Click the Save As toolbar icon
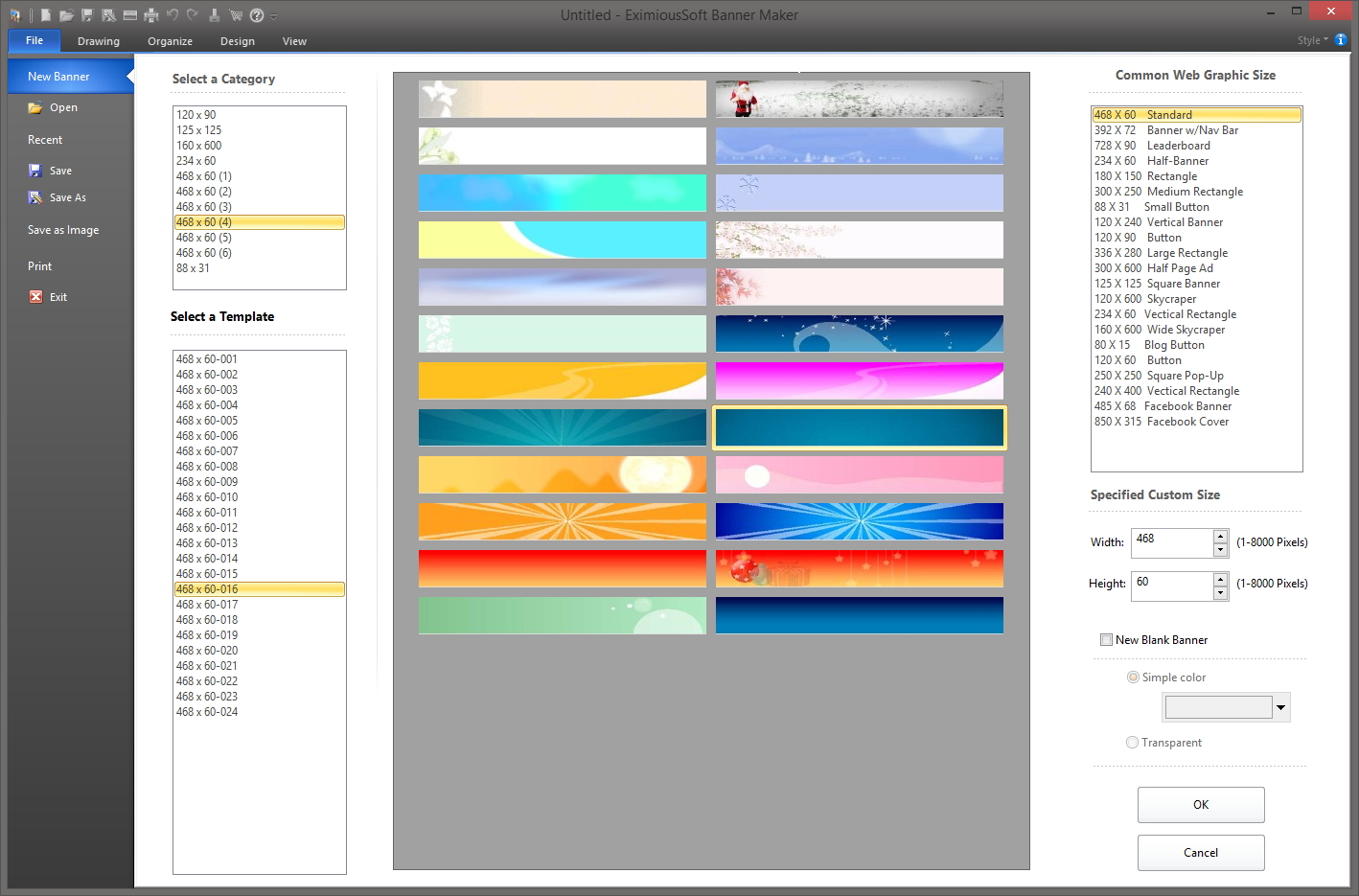This screenshot has width=1359, height=896. pos(108,14)
